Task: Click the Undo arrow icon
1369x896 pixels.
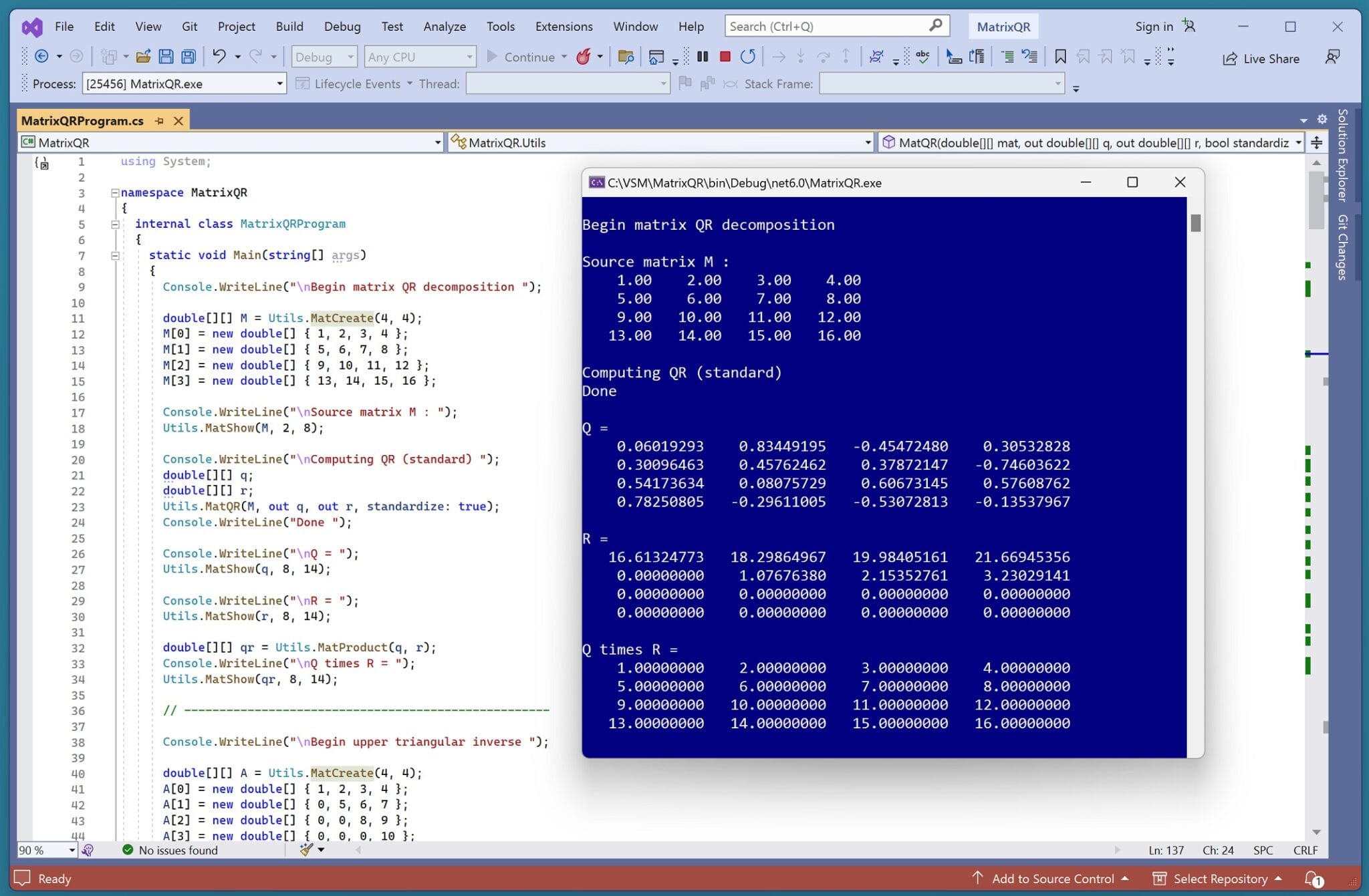Action: (x=219, y=56)
